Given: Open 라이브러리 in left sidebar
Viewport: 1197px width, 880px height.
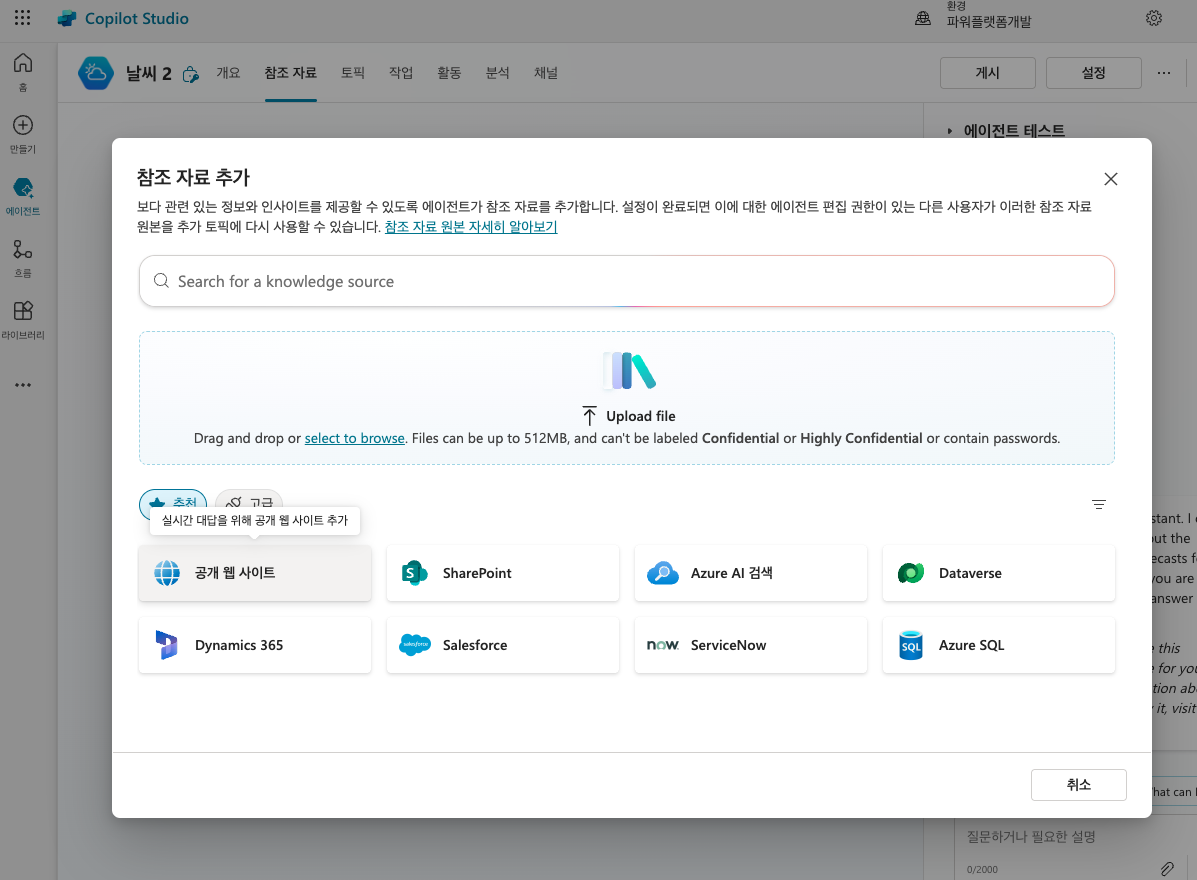Looking at the screenshot, I should click(x=23, y=320).
